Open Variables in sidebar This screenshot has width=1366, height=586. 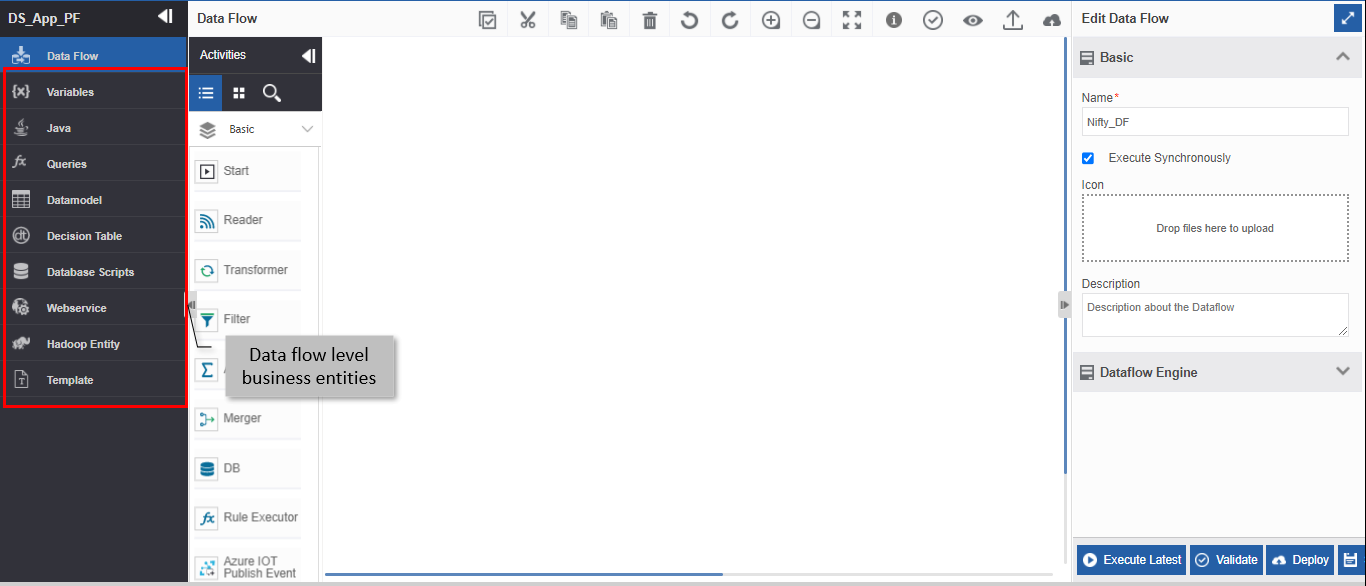coord(94,92)
